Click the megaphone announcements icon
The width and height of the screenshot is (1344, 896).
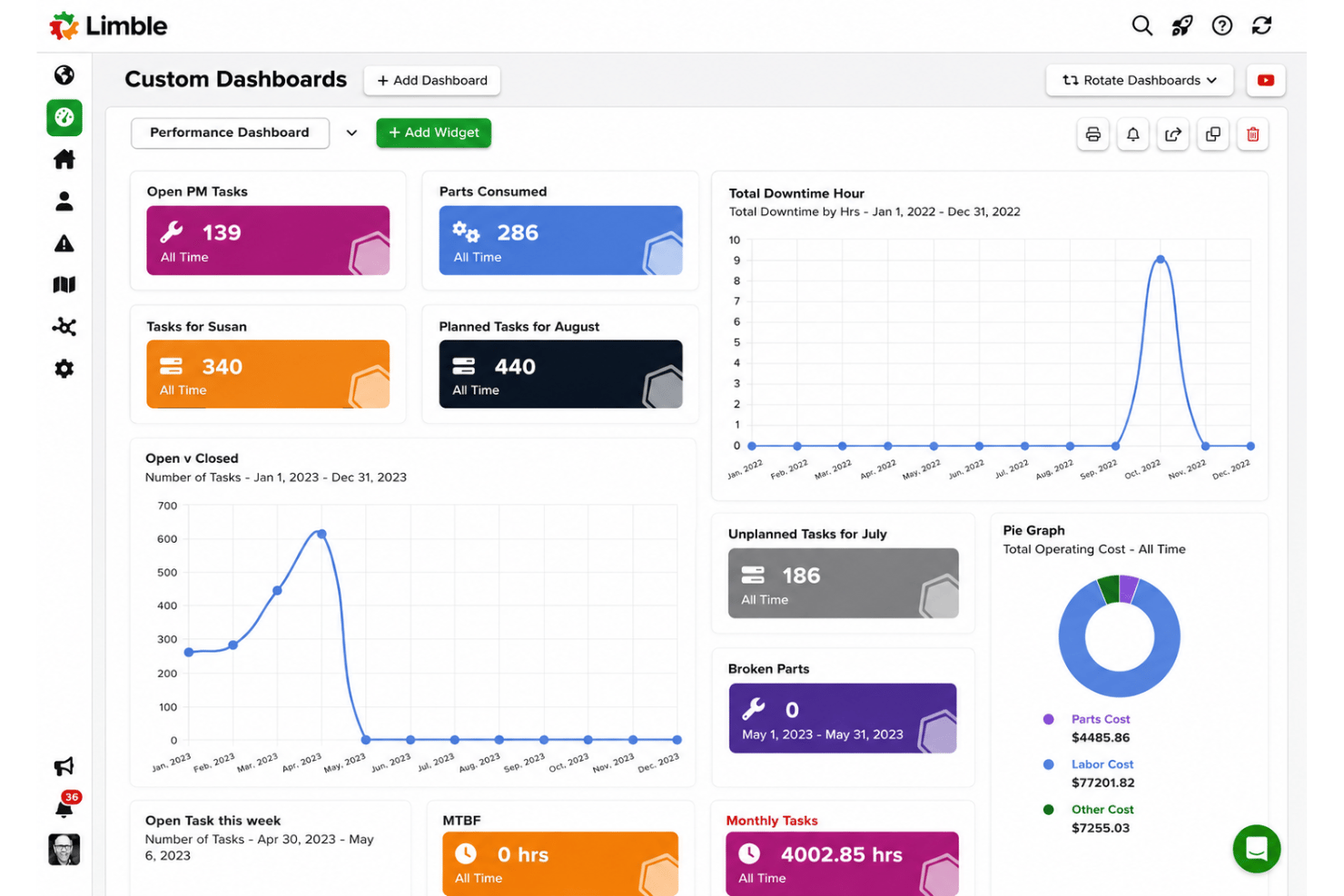tap(64, 766)
